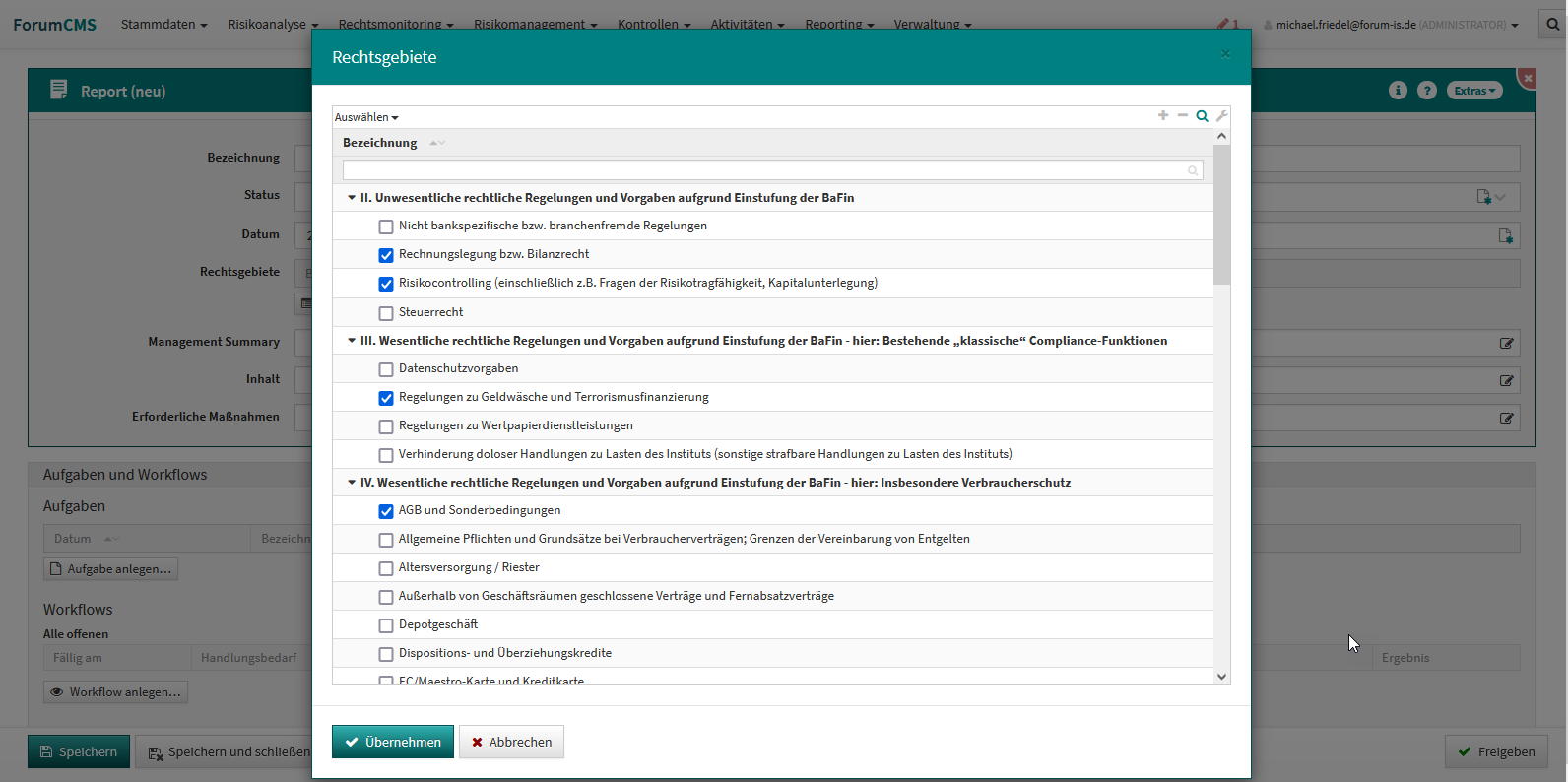Click the list's vertical scrollbar thumb
The image size is (1568, 782).
pyautogui.click(x=1221, y=215)
